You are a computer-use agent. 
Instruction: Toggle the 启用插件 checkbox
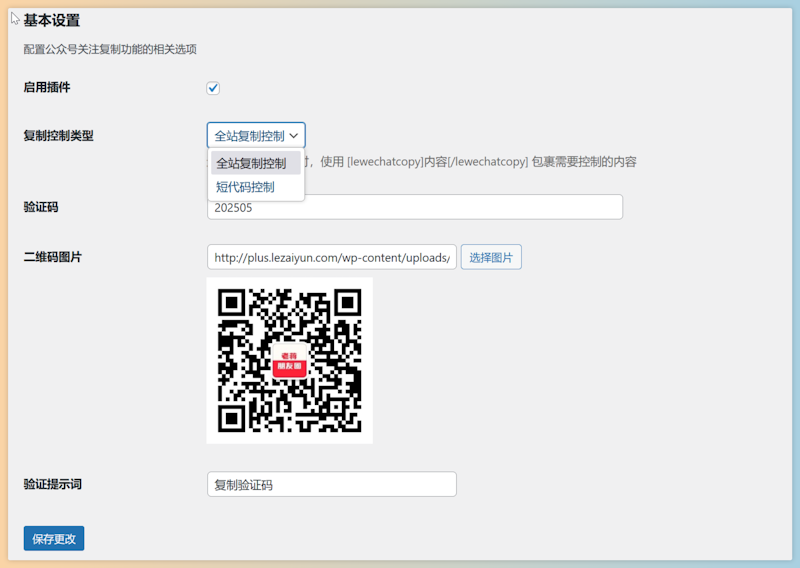[x=213, y=88]
